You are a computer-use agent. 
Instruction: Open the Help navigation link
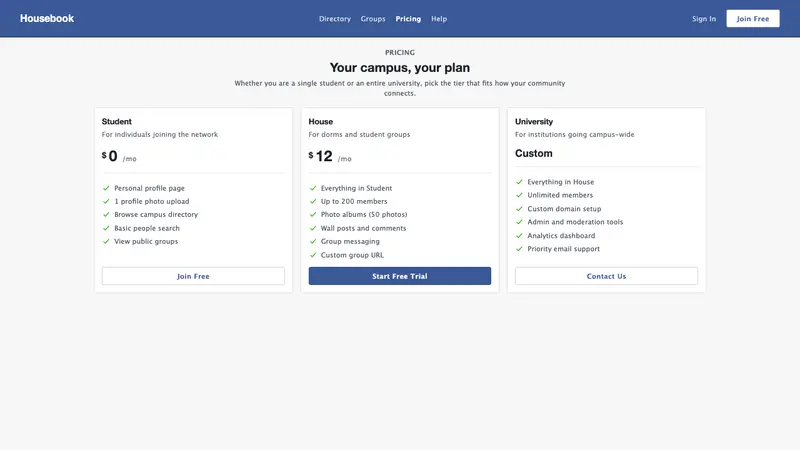439,19
